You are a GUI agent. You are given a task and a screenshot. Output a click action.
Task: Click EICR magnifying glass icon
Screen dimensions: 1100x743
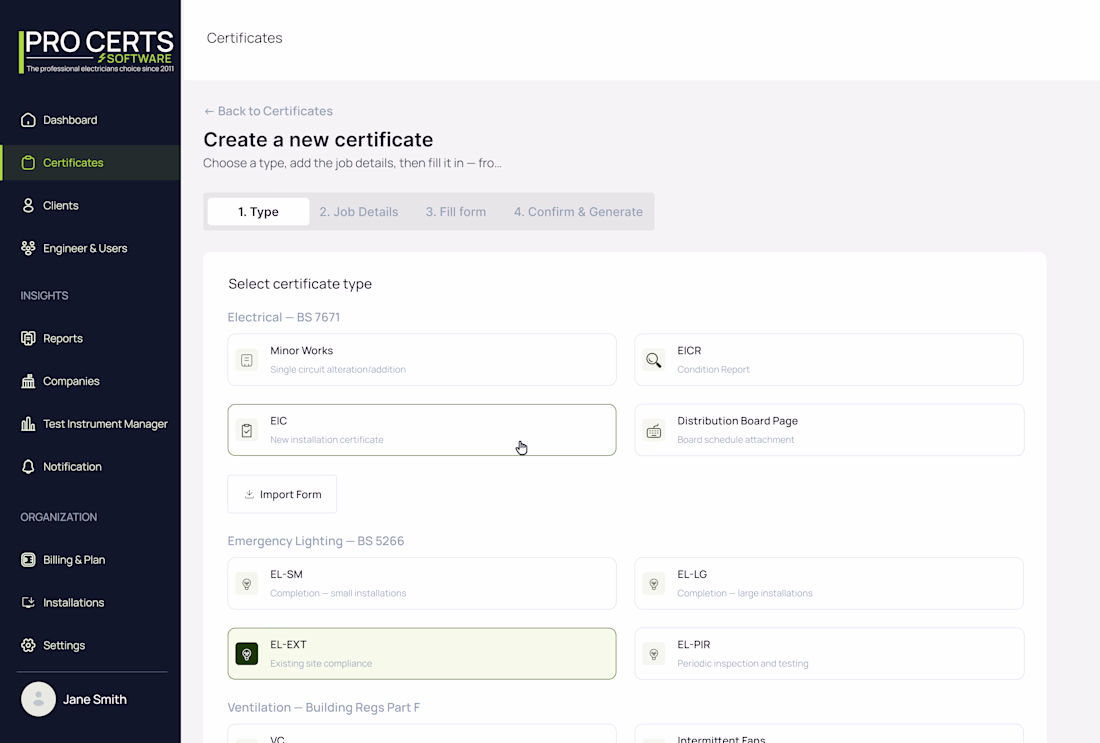[653, 360]
